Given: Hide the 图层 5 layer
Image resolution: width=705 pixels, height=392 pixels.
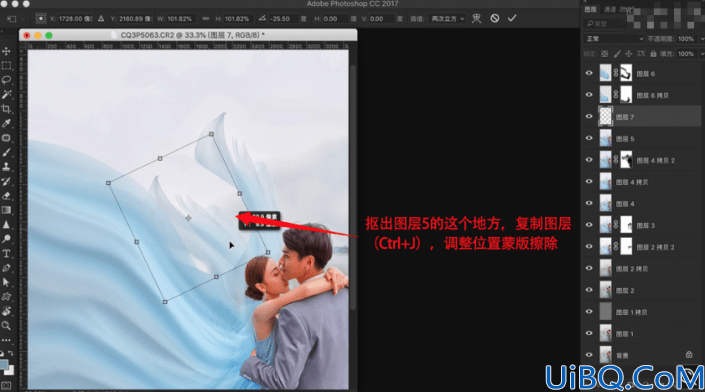Looking at the screenshot, I should 589,138.
